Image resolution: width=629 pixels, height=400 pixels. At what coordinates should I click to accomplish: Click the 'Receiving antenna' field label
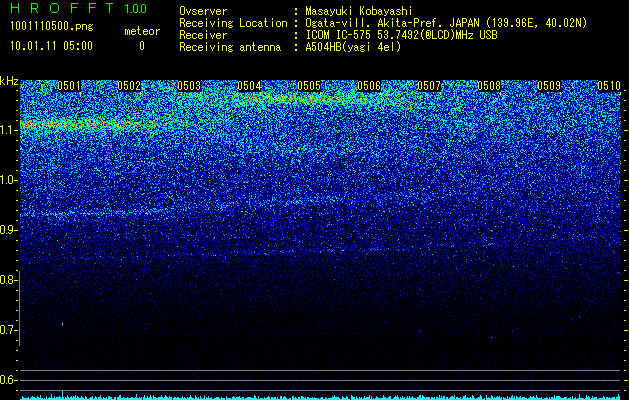point(230,47)
